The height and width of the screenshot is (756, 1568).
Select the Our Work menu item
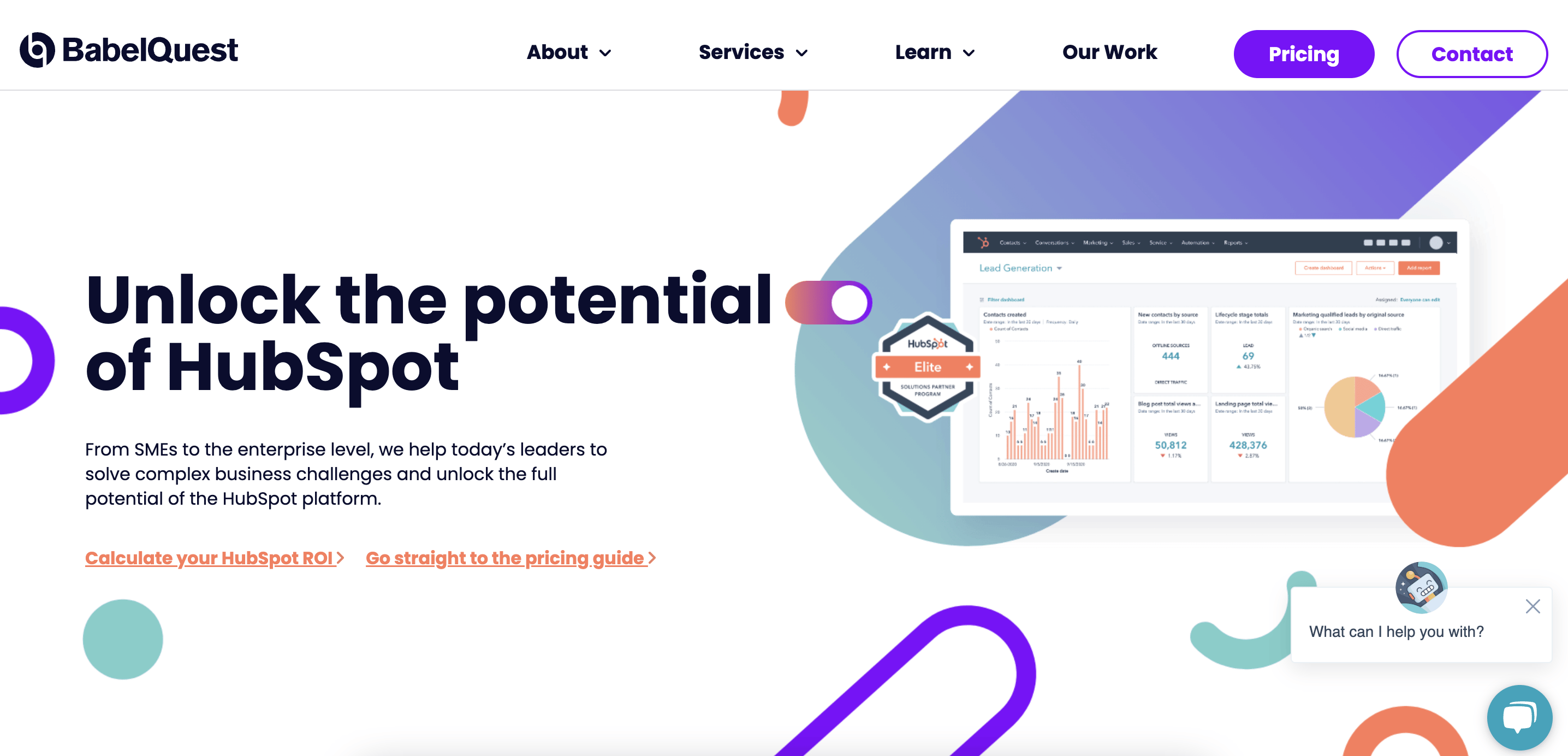(x=1109, y=53)
